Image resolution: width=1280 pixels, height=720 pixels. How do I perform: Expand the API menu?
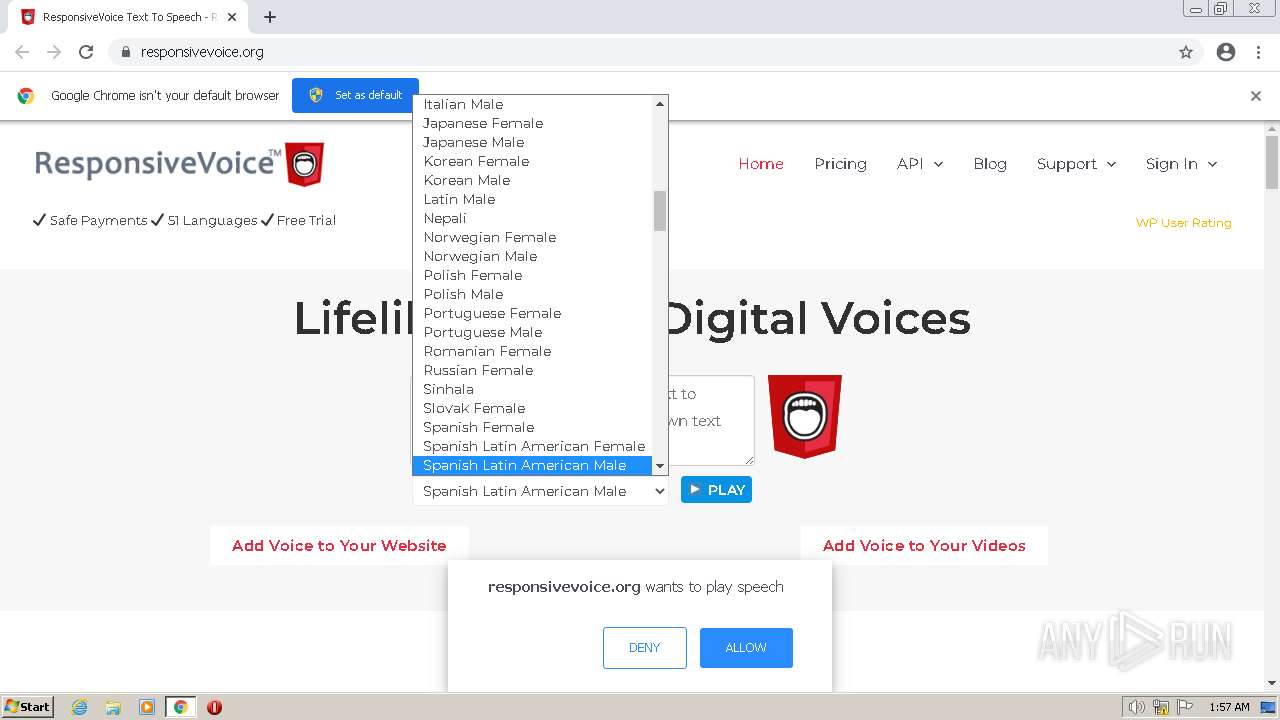[920, 164]
